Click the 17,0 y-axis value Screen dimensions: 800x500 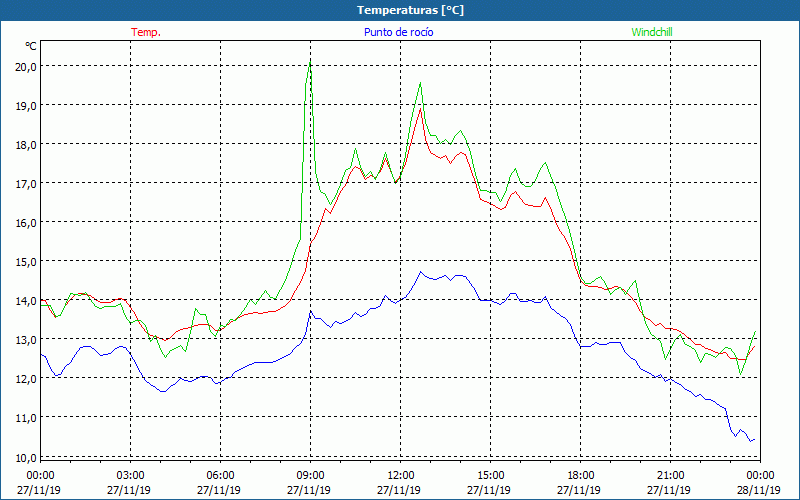[x=25, y=184]
